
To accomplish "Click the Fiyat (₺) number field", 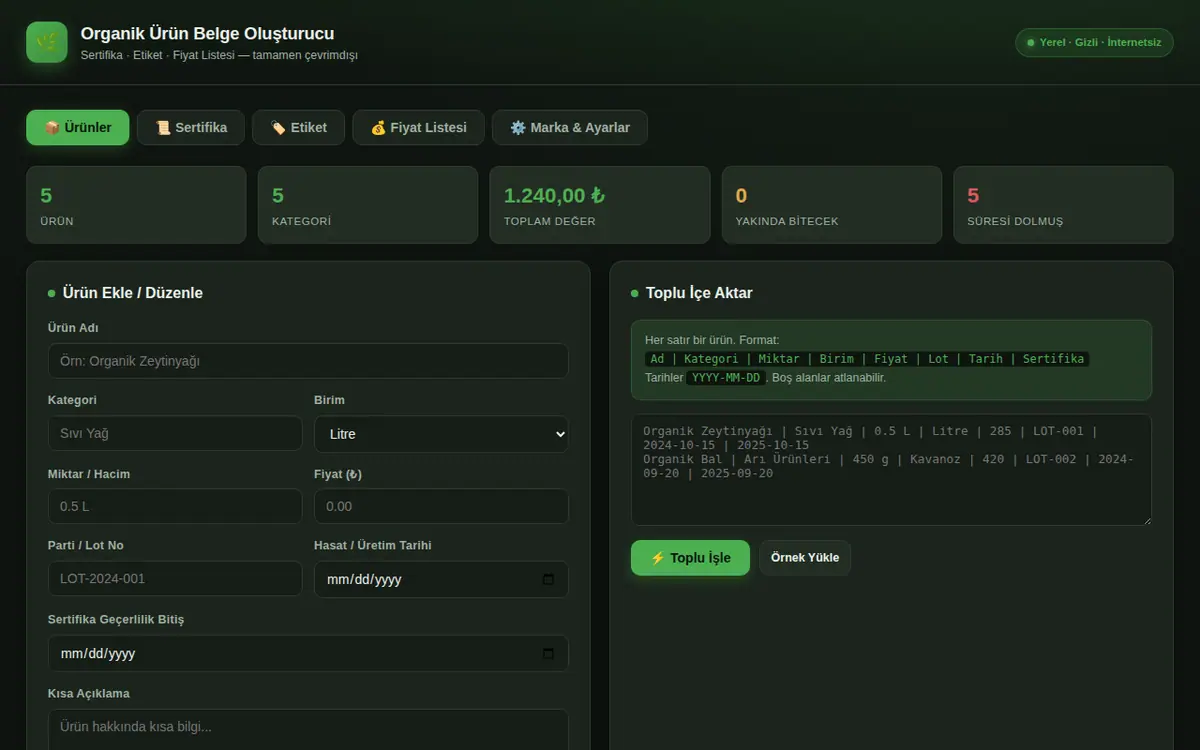I will click(441, 506).
